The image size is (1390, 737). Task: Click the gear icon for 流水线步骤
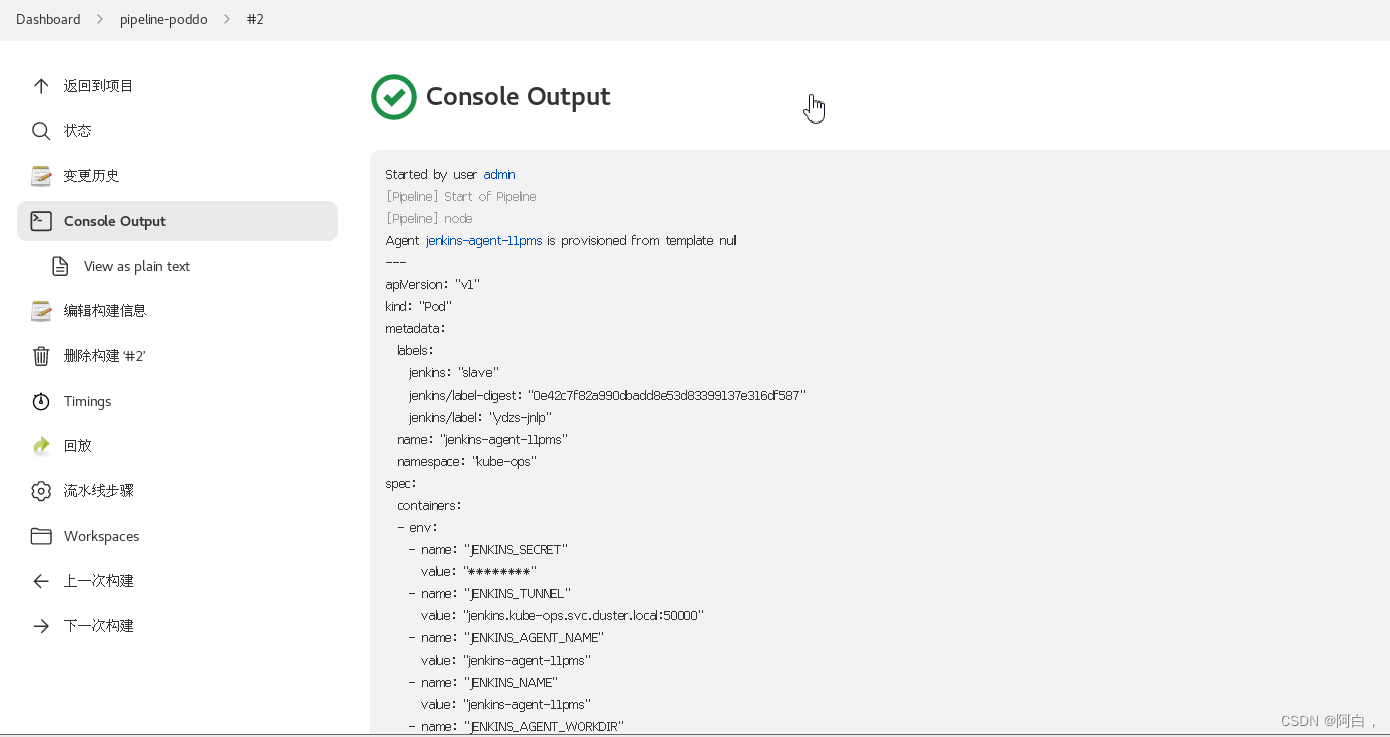tap(41, 491)
